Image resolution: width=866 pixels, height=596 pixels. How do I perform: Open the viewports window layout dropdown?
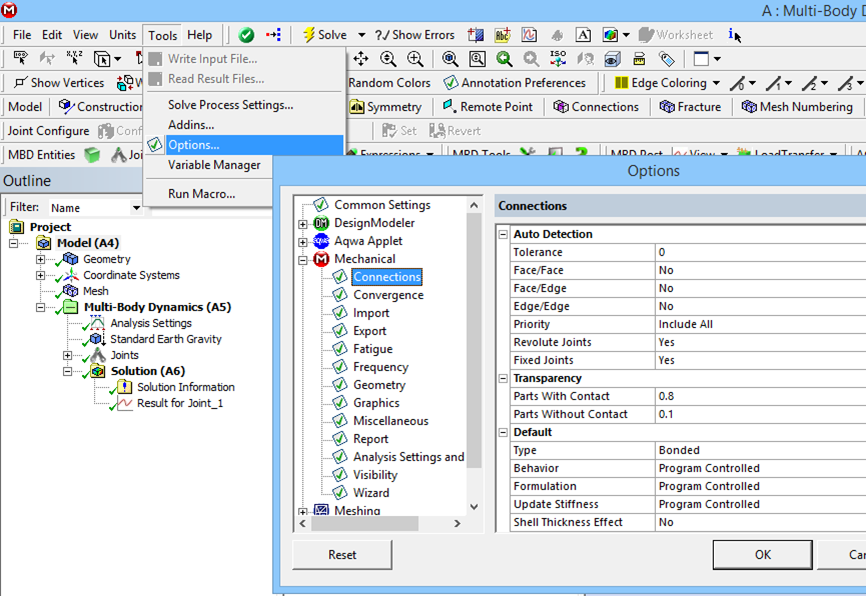click(x=717, y=59)
